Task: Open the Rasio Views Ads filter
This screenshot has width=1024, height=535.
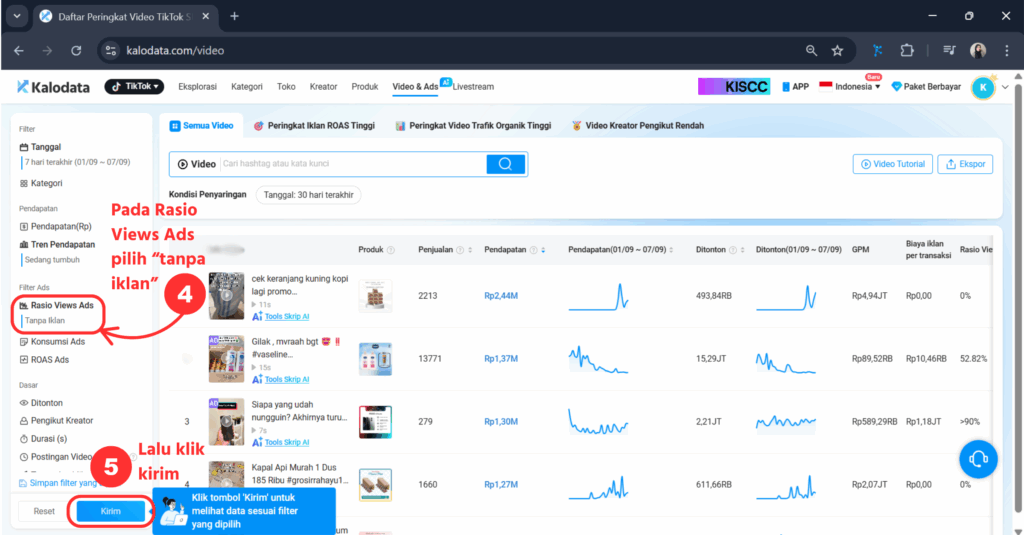Action: point(57,305)
